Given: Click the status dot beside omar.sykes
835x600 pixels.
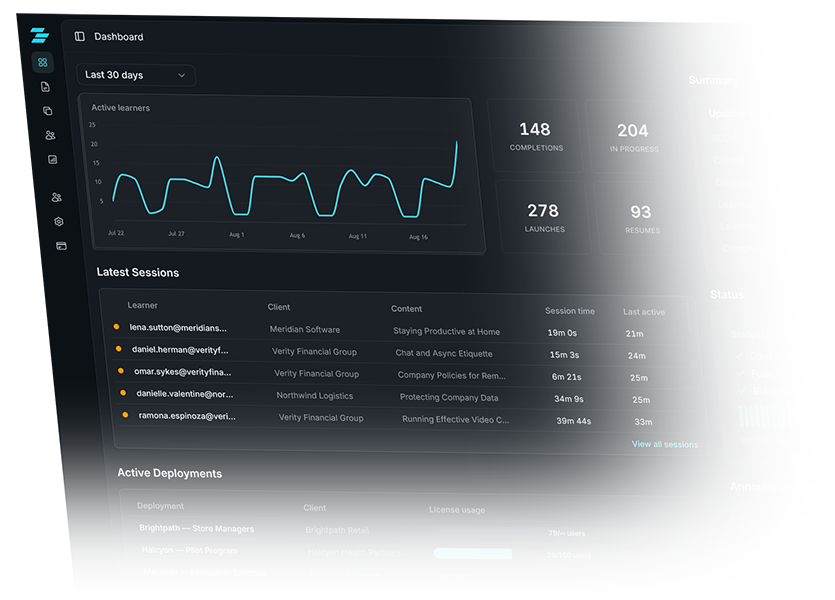Looking at the screenshot, I should point(121,371).
